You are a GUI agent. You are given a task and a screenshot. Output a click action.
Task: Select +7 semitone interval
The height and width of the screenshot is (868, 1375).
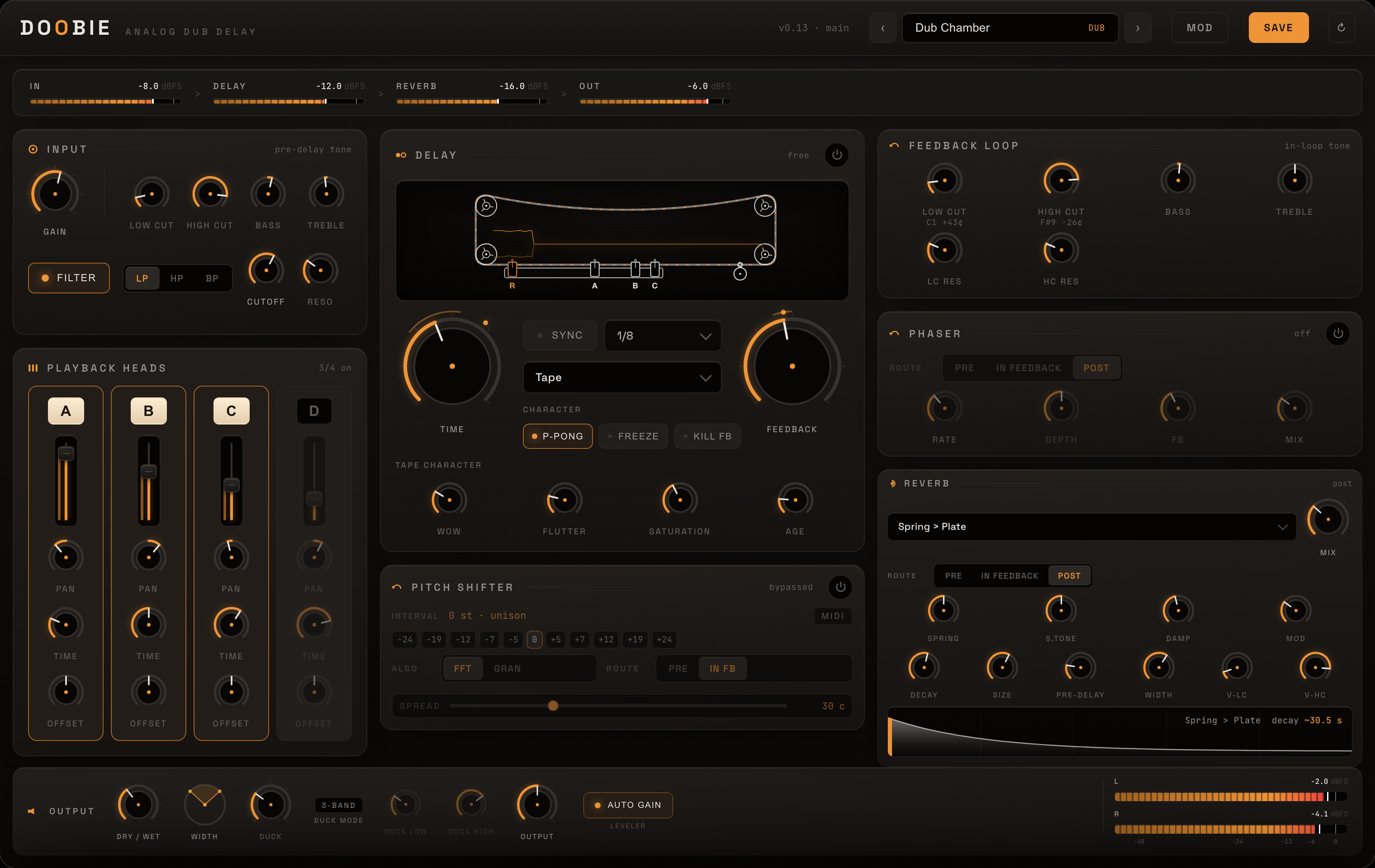579,639
